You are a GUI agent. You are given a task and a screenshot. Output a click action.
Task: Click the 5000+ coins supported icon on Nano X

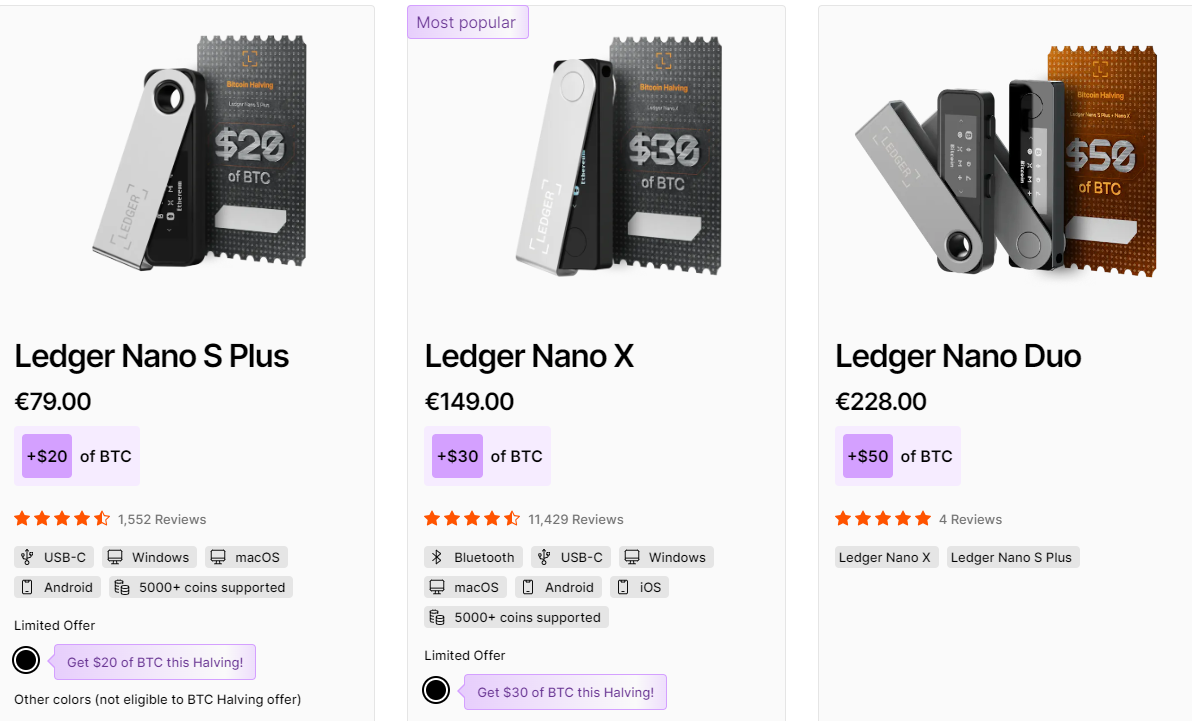(437, 617)
